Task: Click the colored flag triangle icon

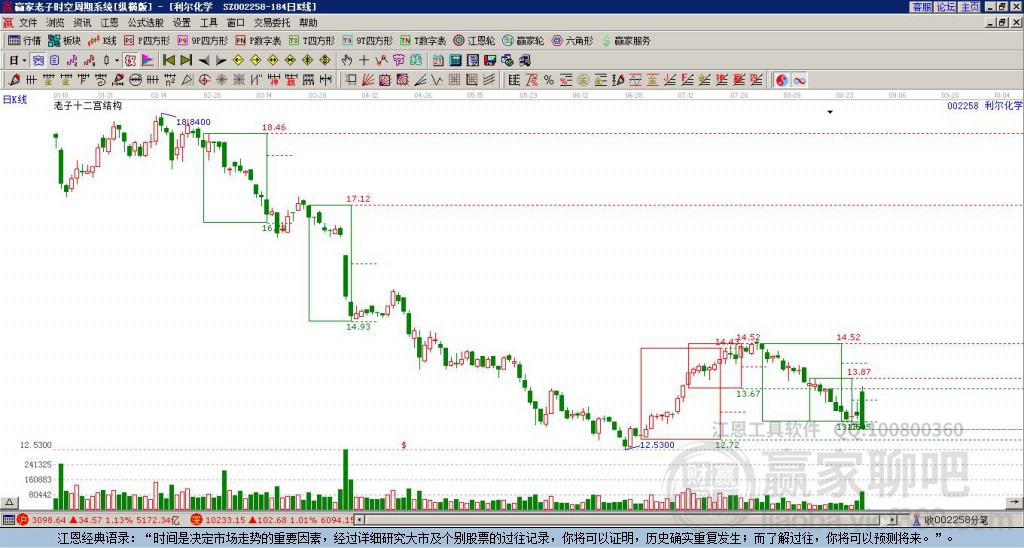Action: click(148, 61)
